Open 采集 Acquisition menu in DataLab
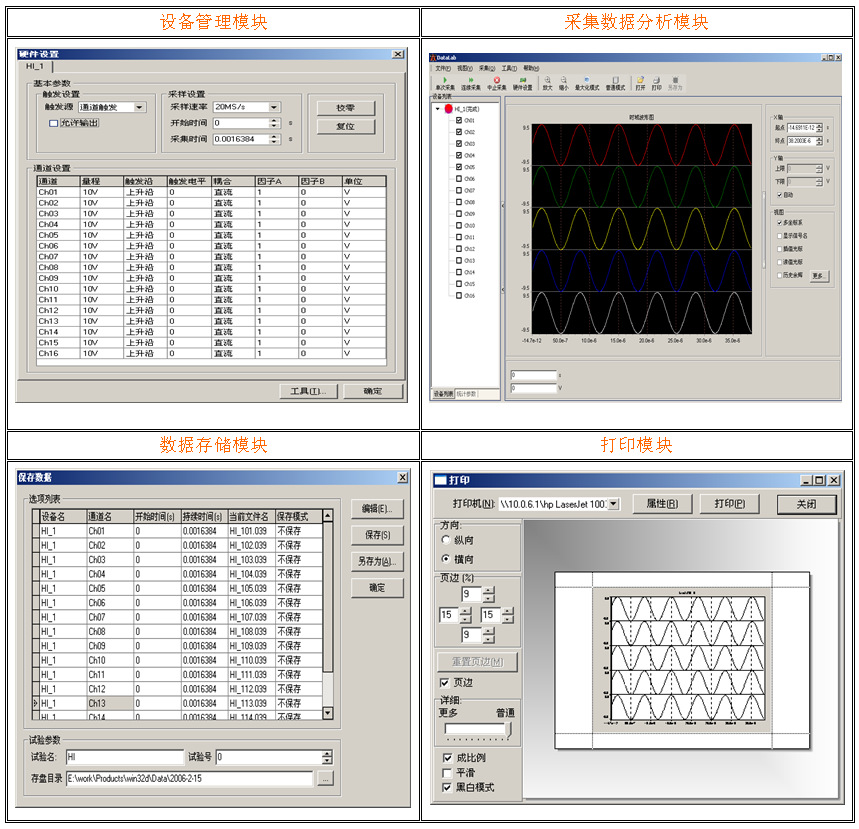Image resolution: width=859 pixels, height=829 pixels. pos(486,68)
